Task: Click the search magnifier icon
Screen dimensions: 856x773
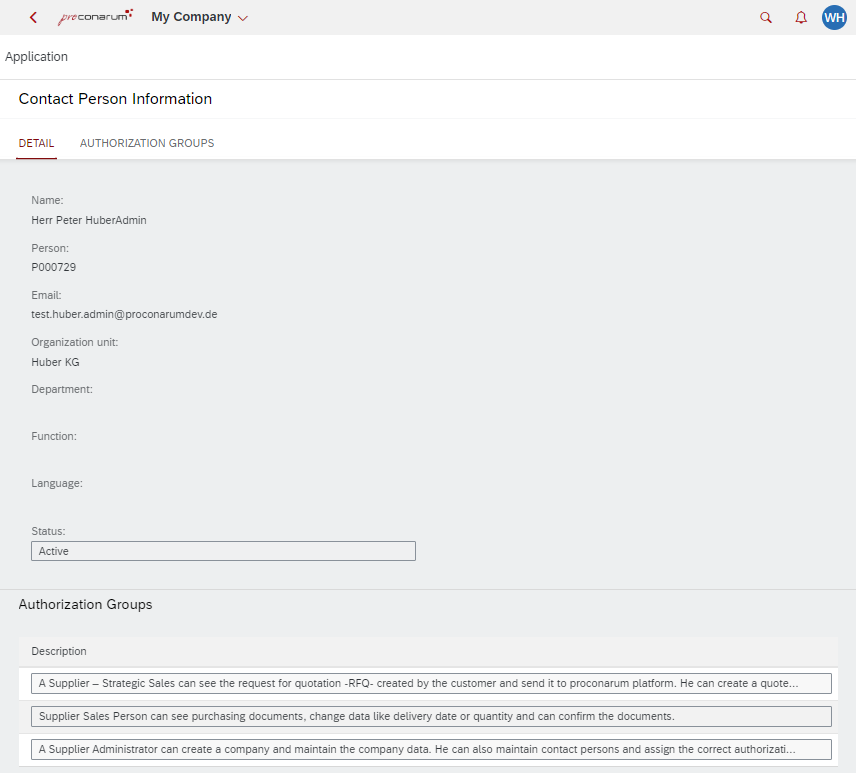Action: point(765,17)
